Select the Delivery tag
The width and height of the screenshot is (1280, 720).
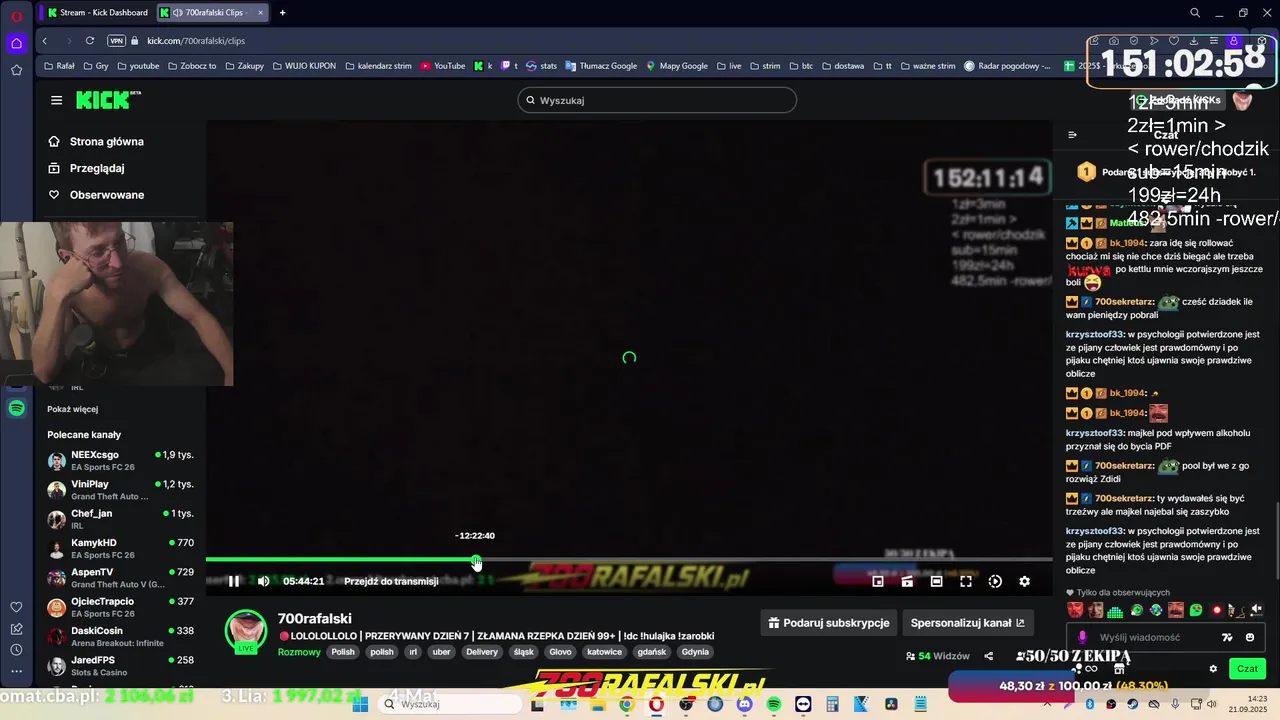pyautogui.click(x=482, y=652)
